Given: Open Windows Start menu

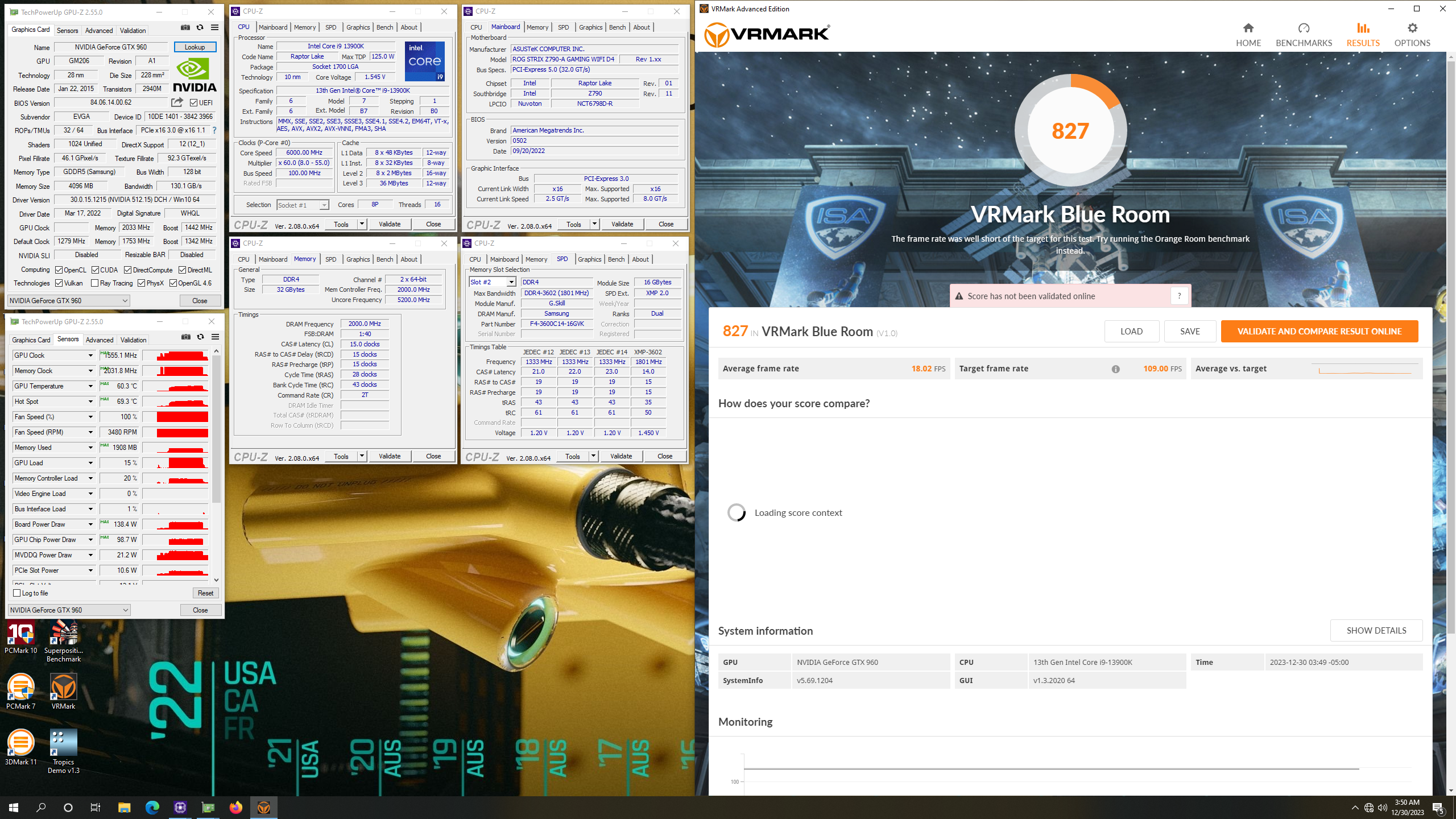Looking at the screenshot, I should coord(14,807).
